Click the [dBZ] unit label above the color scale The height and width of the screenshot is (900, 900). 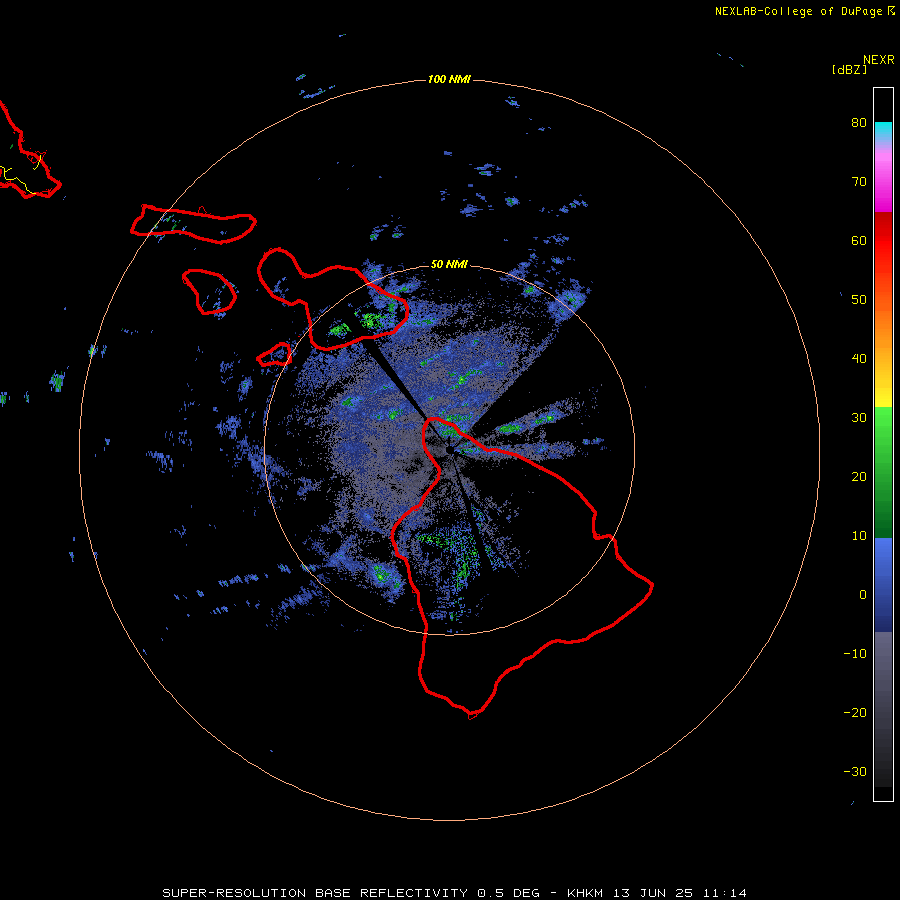849,69
